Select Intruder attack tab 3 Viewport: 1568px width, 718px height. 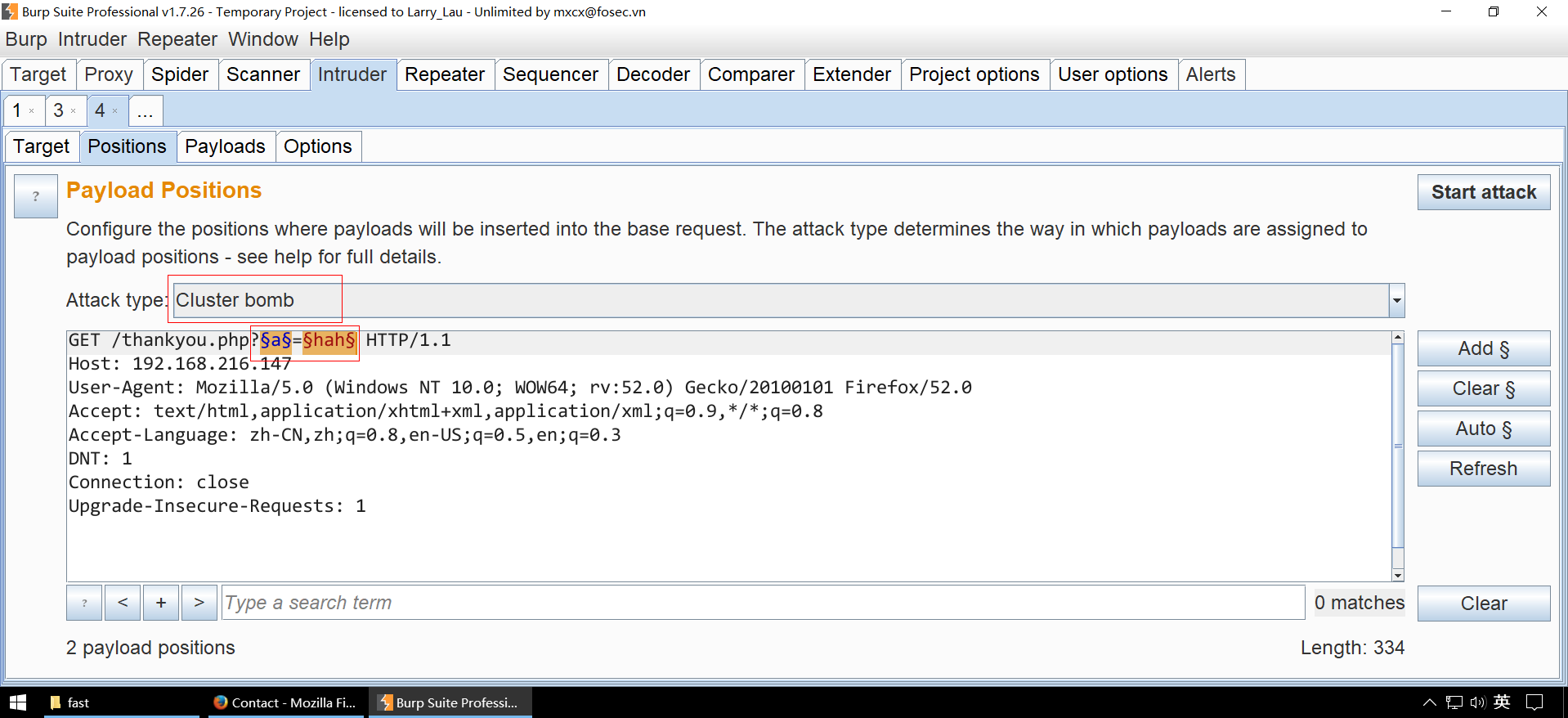point(59,110)
